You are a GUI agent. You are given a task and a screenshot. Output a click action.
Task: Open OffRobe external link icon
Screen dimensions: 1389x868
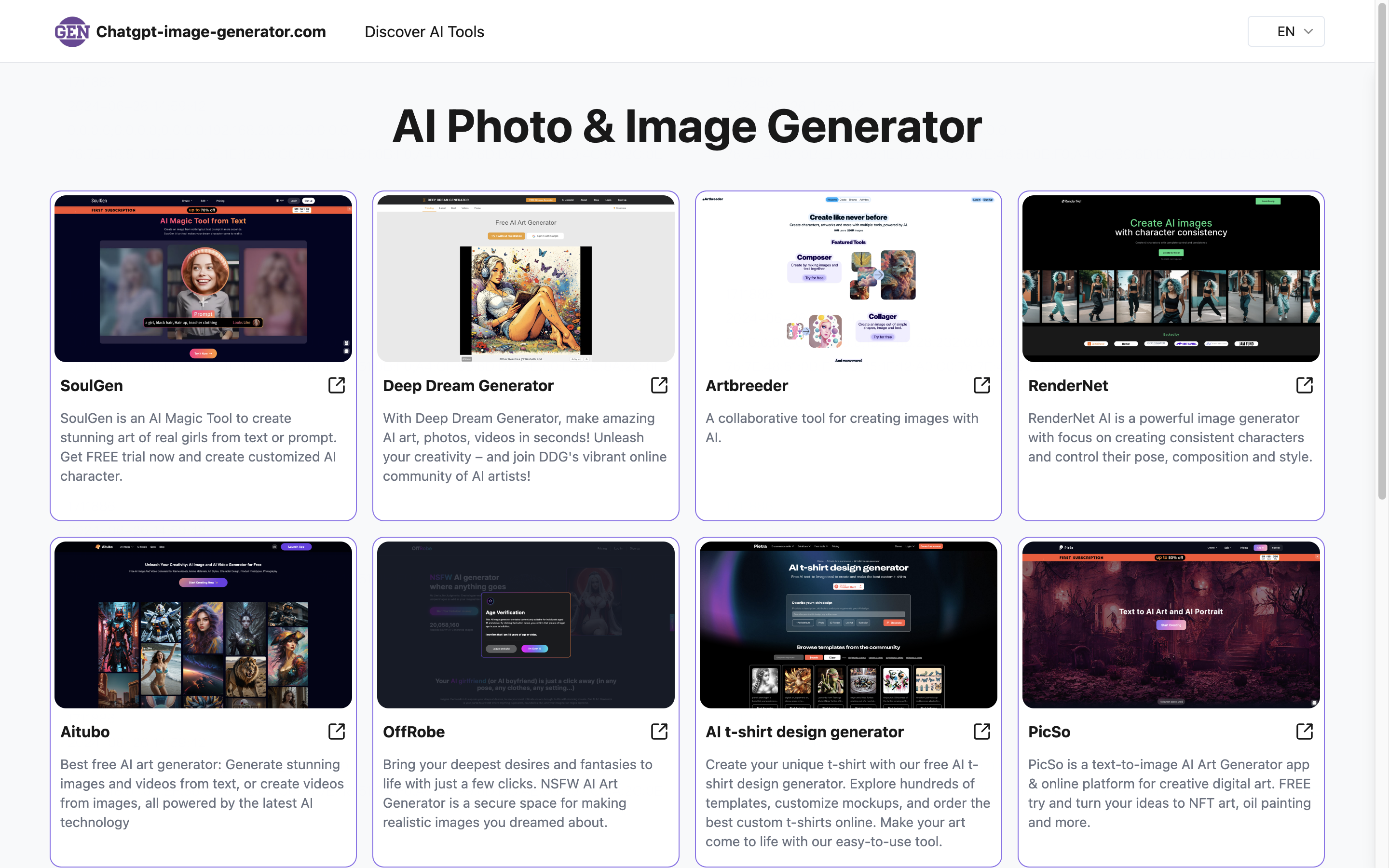[x=659, y=732]
